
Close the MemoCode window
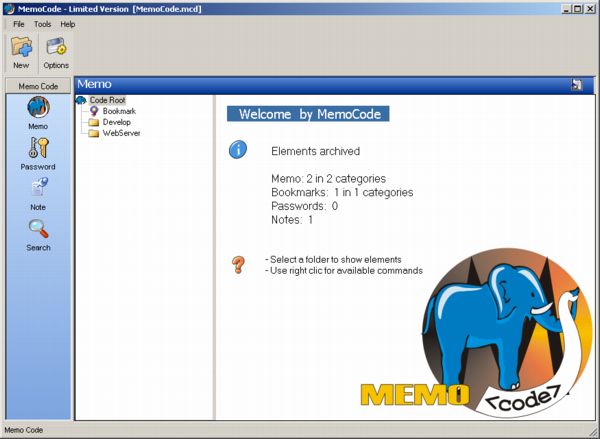pos(590,9)
